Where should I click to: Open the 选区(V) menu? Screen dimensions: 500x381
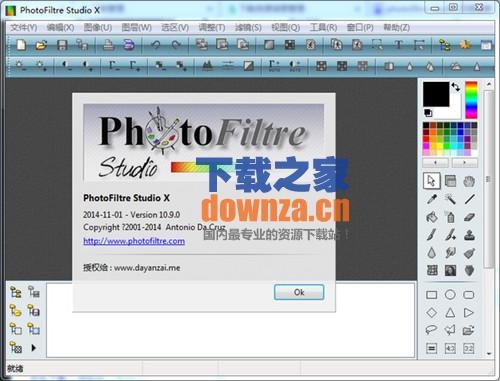click(175, 28)
